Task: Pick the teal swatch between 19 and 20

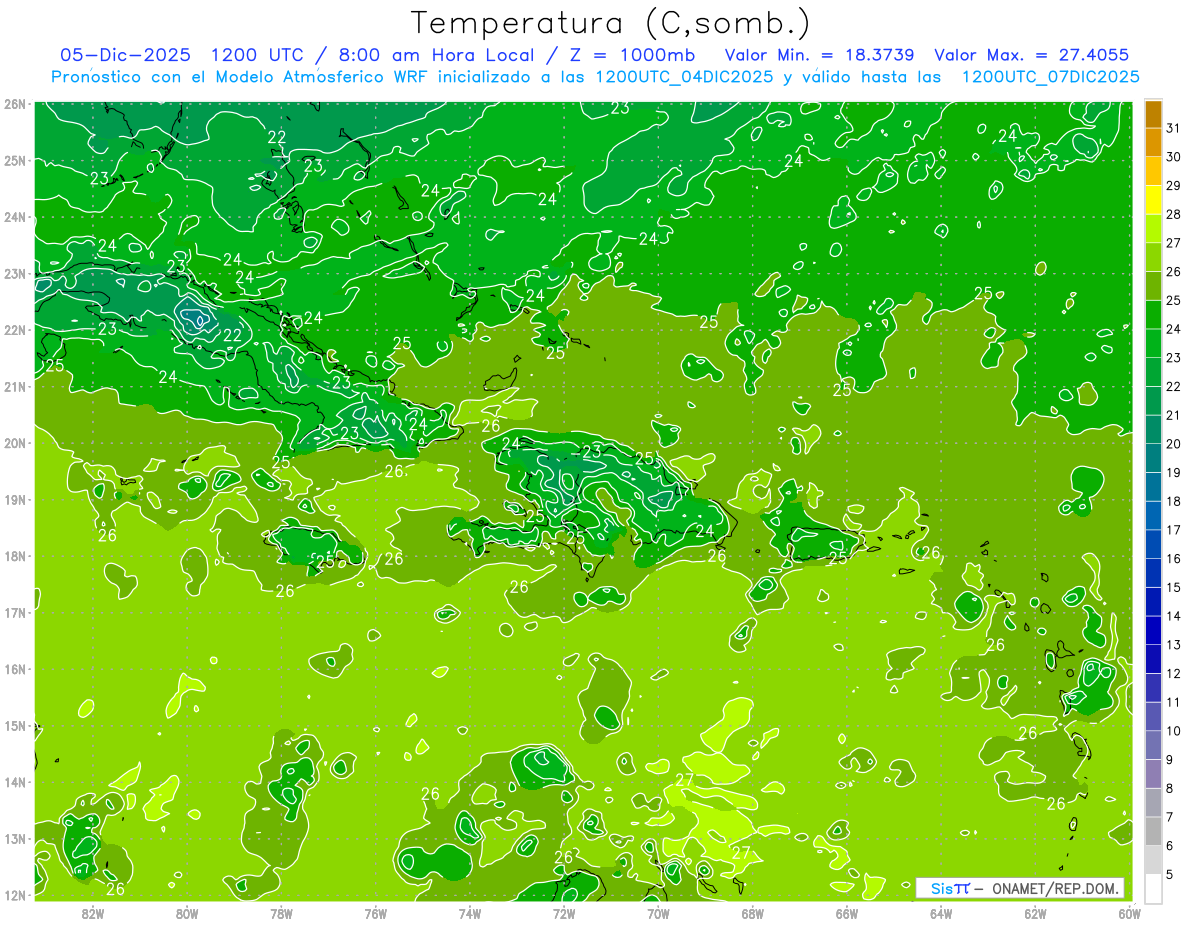Action: (1153, 458)
